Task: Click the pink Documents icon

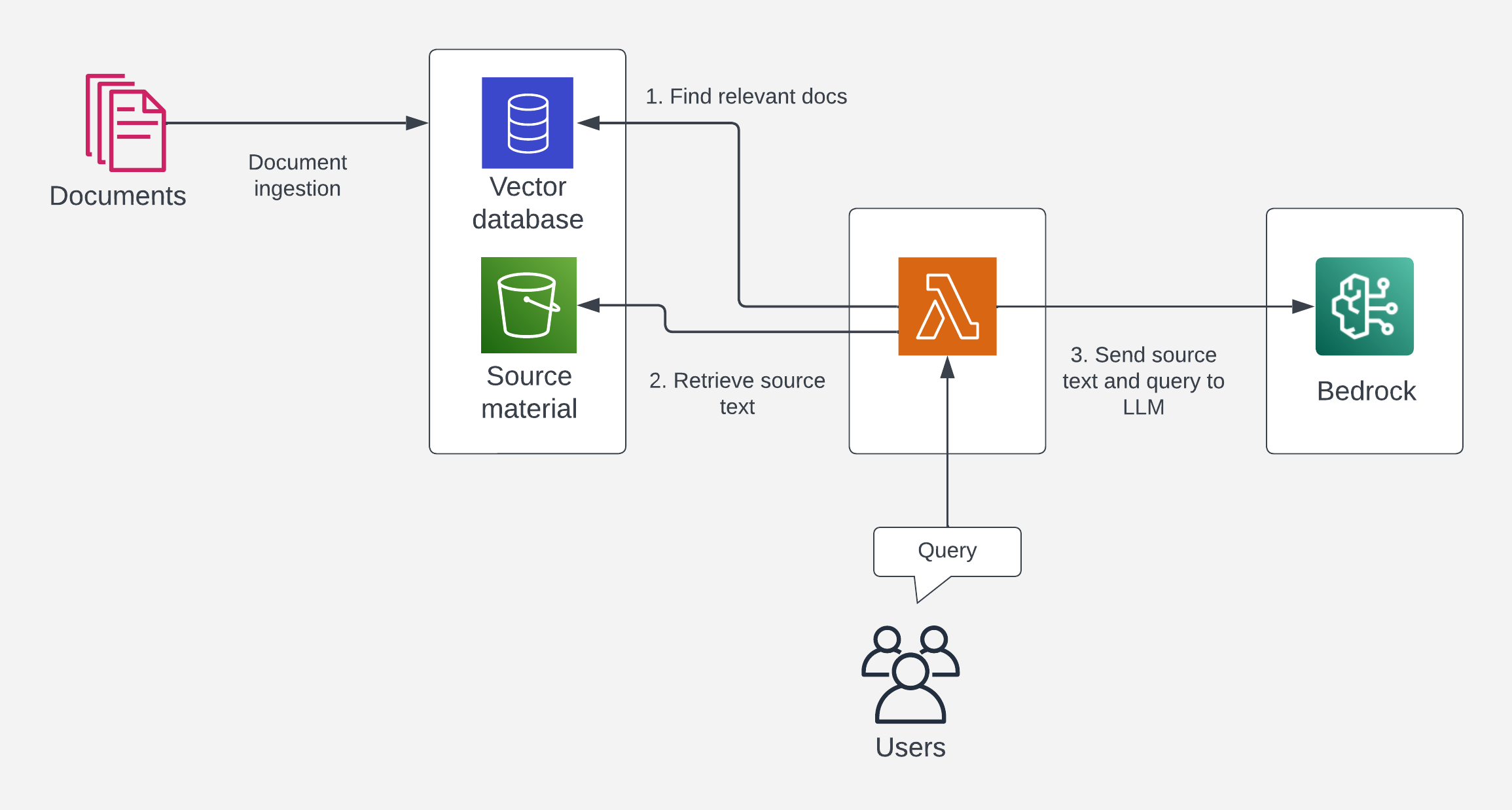Action: [x=126, y=123]
